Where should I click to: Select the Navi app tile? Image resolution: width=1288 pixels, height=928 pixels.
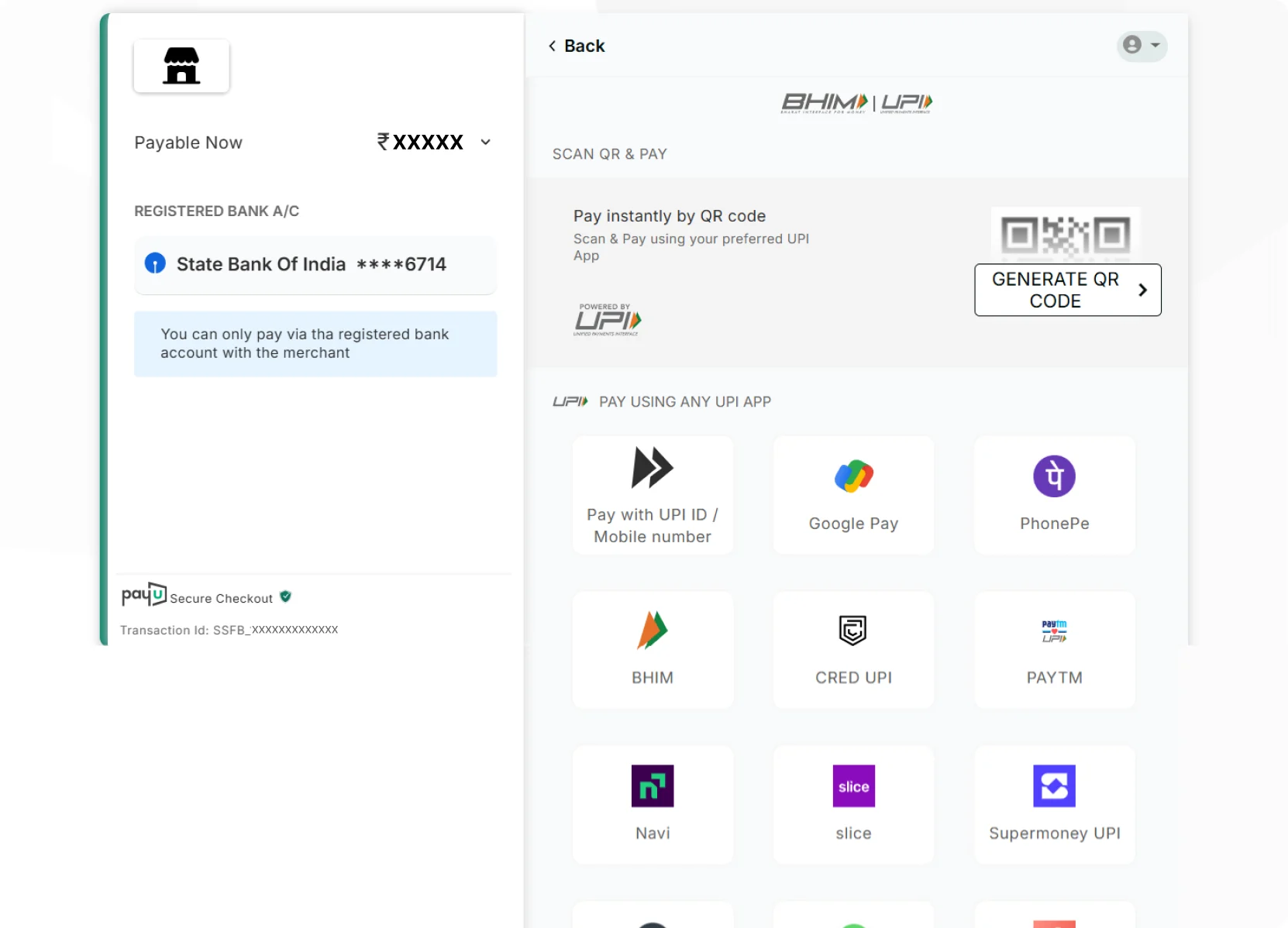tap(653, 805)
